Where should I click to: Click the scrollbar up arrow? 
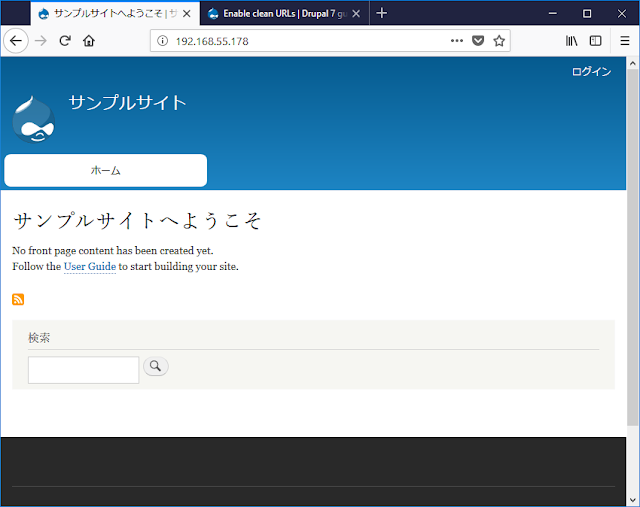coord(632,63)
